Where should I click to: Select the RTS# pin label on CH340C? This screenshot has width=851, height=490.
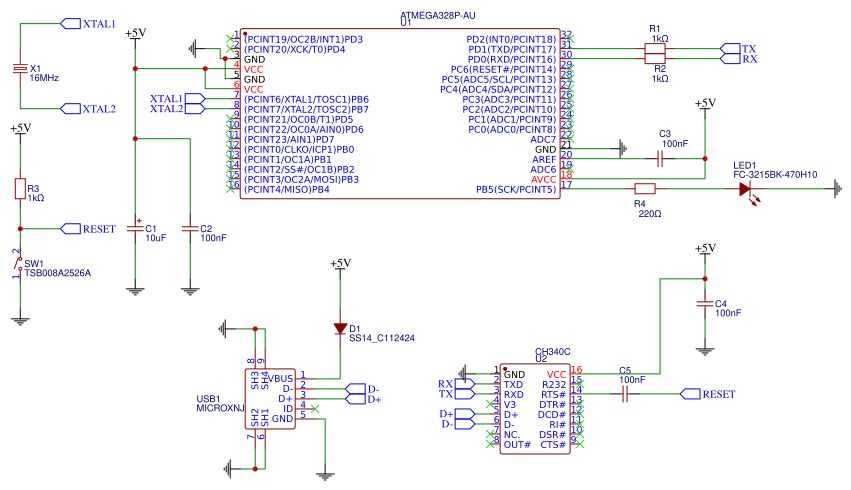point(554,394)
